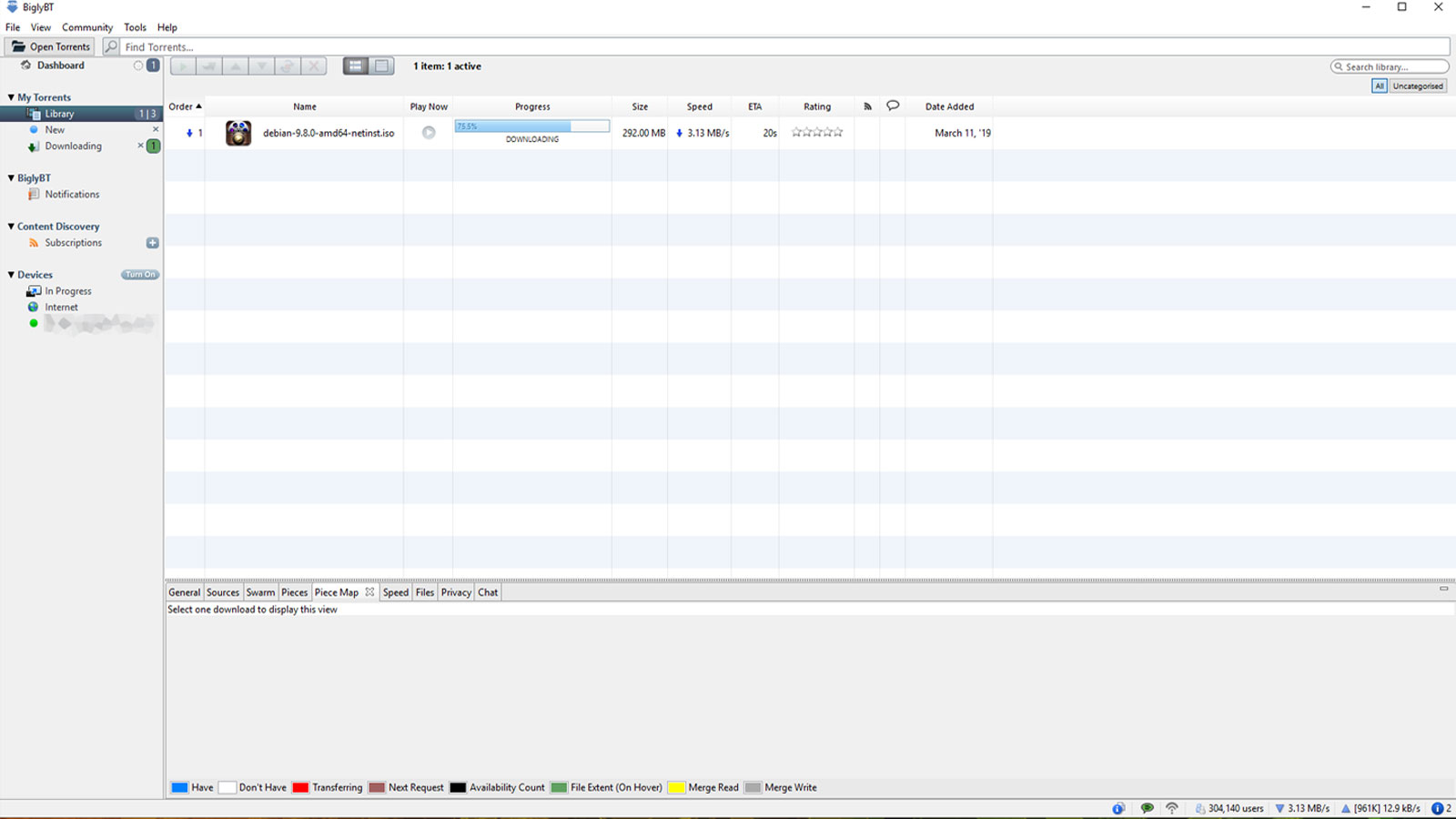Close the New sidebar entry
The width and height of the screenshot is (1456, 819).
pyautogui.click(x=156, y=129)
